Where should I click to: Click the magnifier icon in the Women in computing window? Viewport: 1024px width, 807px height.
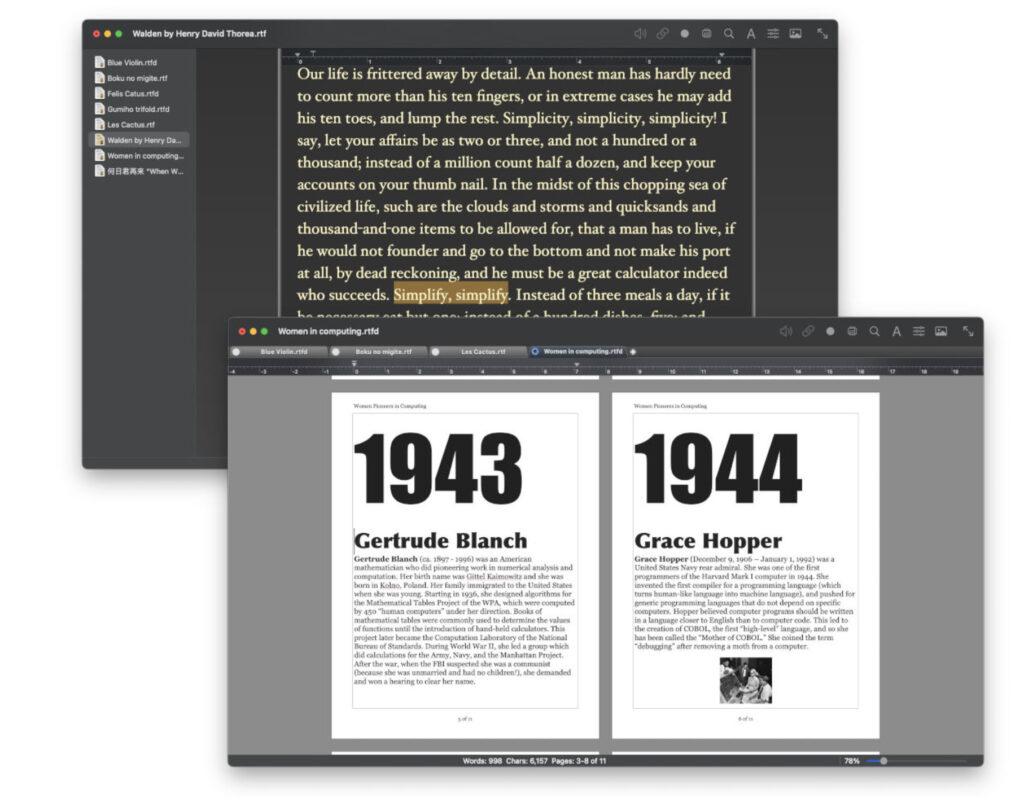point(875,331)
